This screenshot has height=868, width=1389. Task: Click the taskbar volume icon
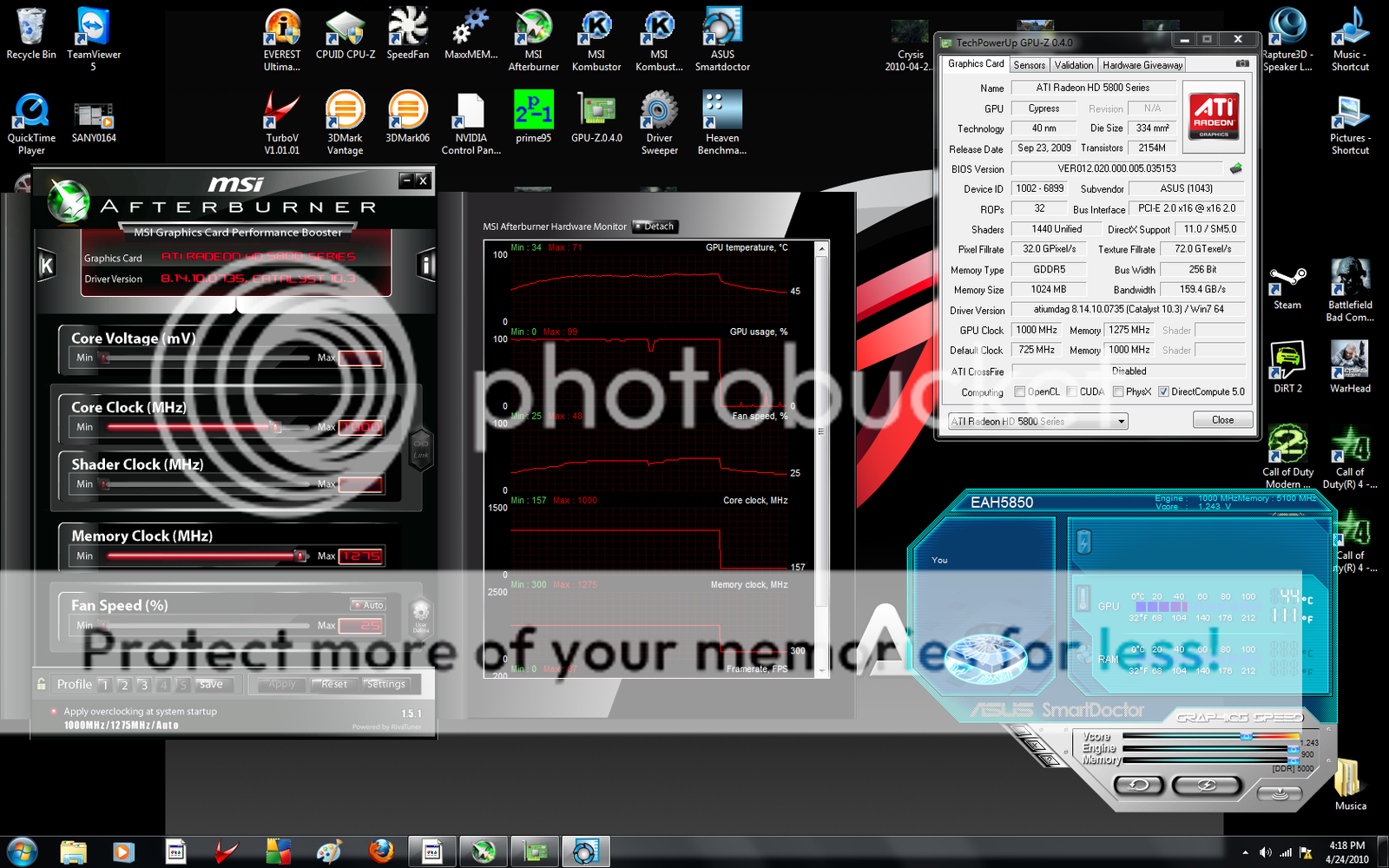tap(1266, 853)
